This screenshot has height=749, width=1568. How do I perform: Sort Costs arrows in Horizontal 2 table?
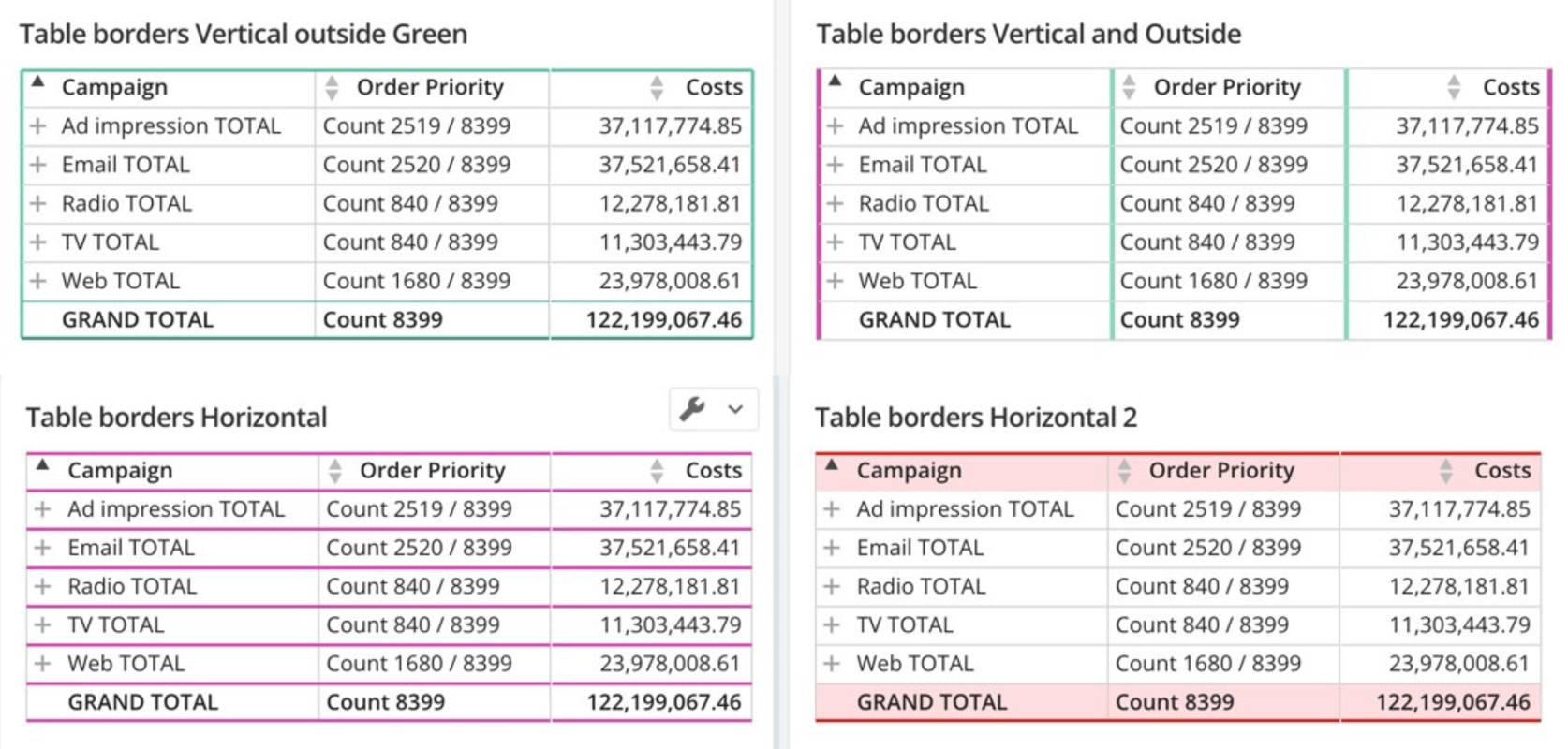pyautogui.click(x=1446, y=471)
